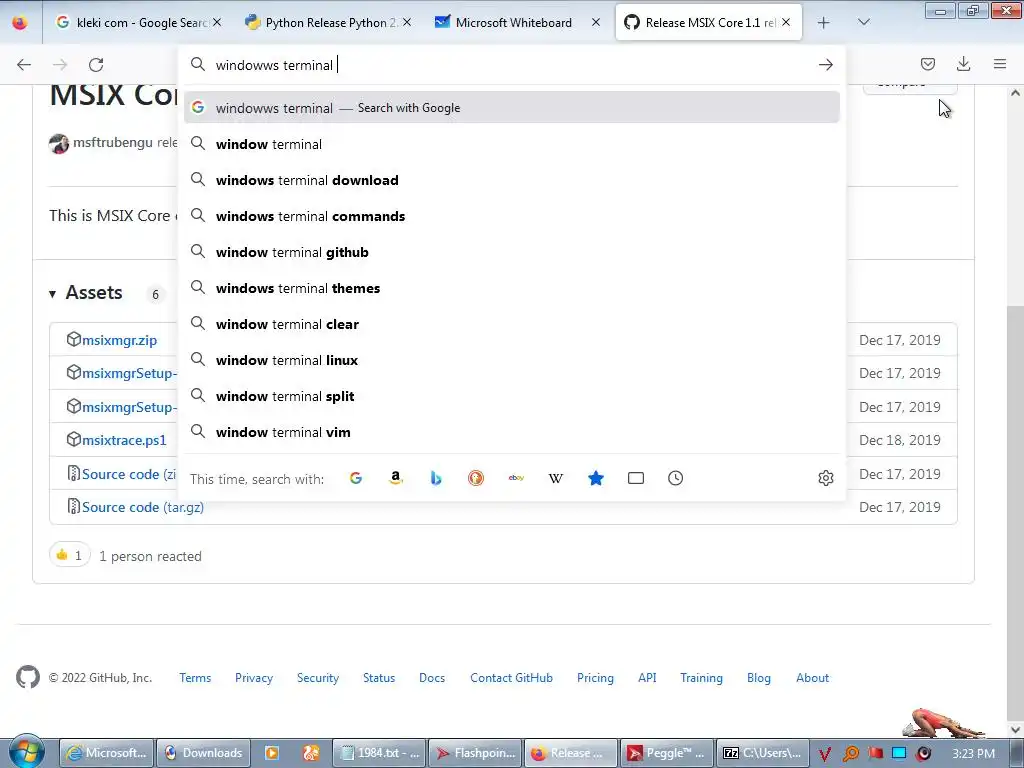Search with DuckDuckGo one-off icon
Screen dimensions: 1024x768
click(476, 478)
